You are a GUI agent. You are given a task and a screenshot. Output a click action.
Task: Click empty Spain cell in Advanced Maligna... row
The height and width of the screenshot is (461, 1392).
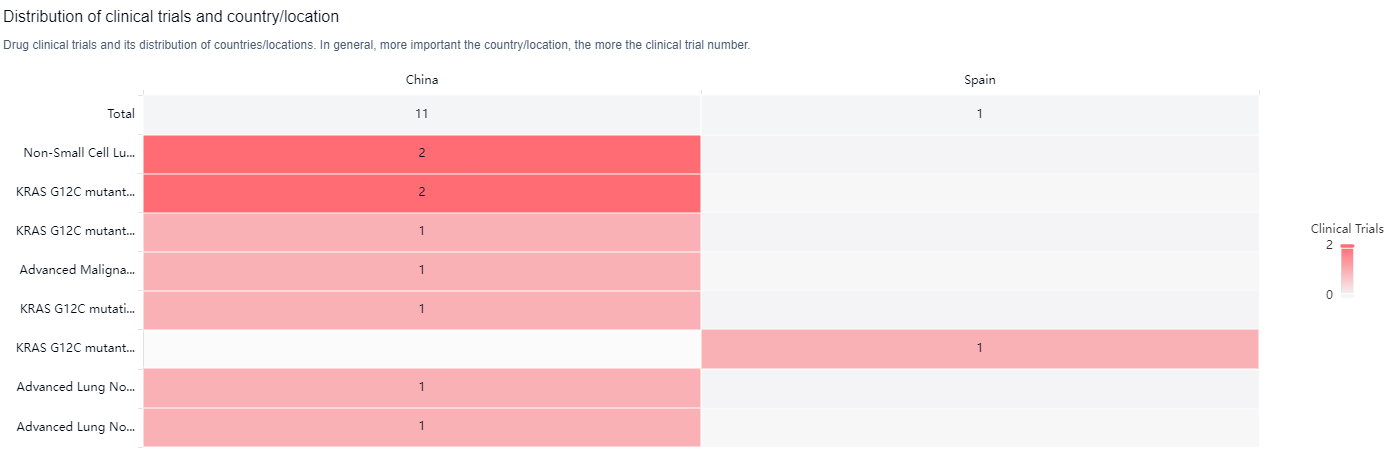click(x=979, y=270)
